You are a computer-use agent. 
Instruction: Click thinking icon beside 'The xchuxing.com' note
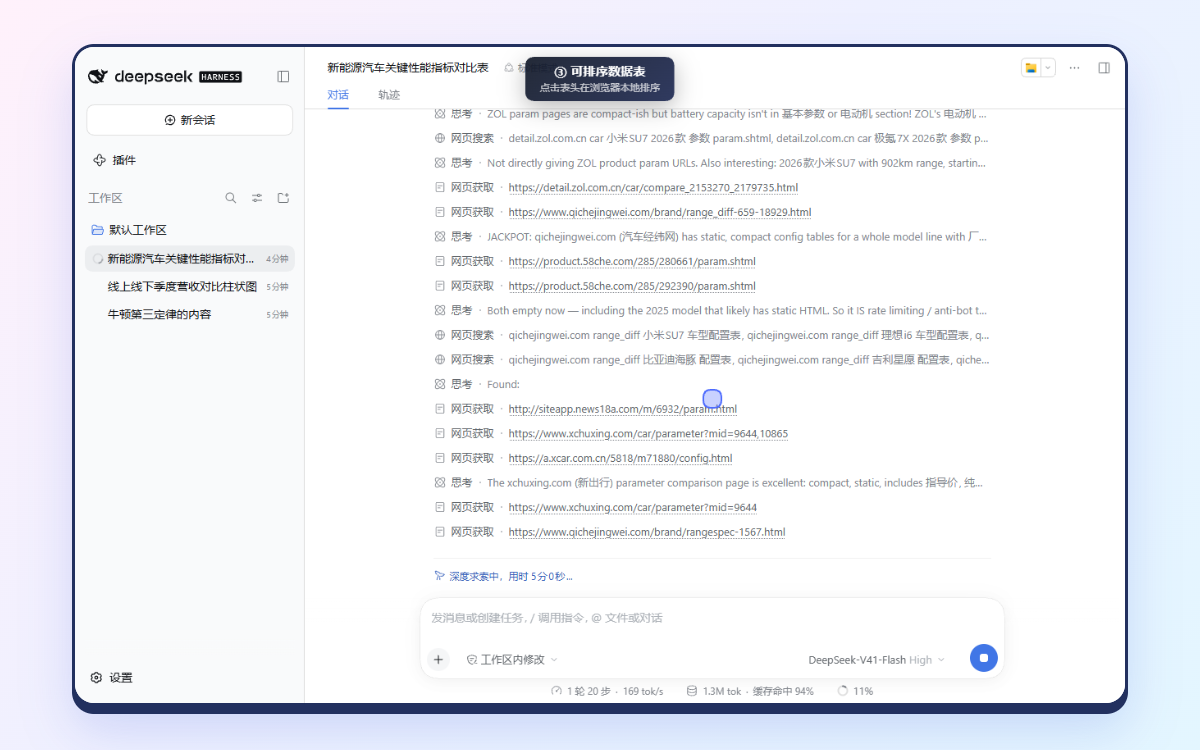point(440,482)
